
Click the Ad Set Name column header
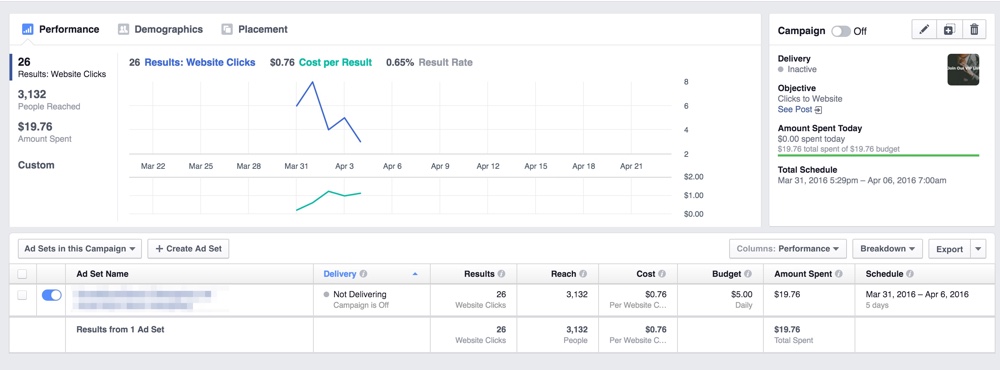pos(102,274)
